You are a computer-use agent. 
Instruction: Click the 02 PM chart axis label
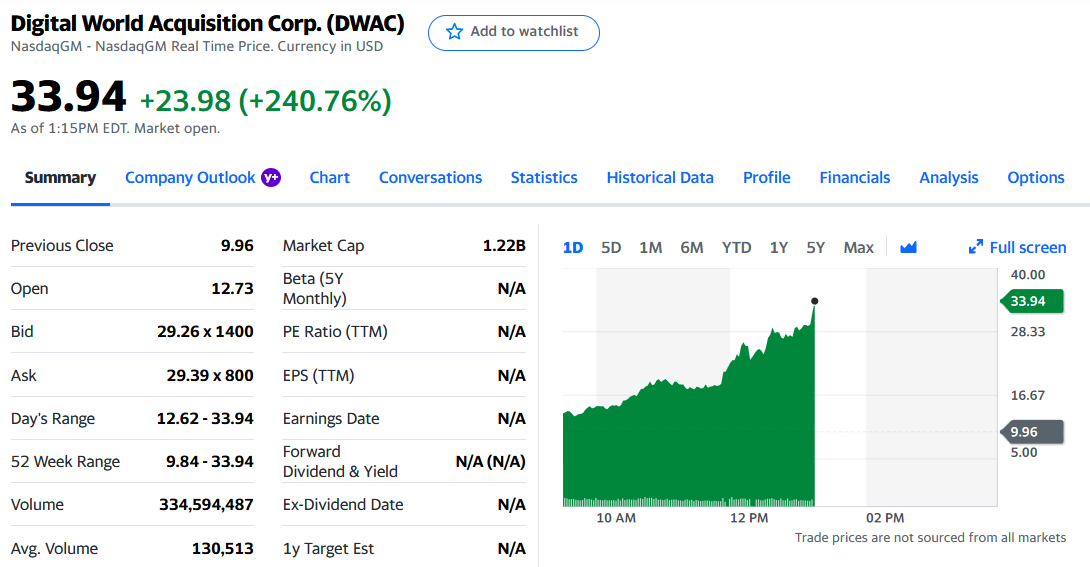(885, 518)
